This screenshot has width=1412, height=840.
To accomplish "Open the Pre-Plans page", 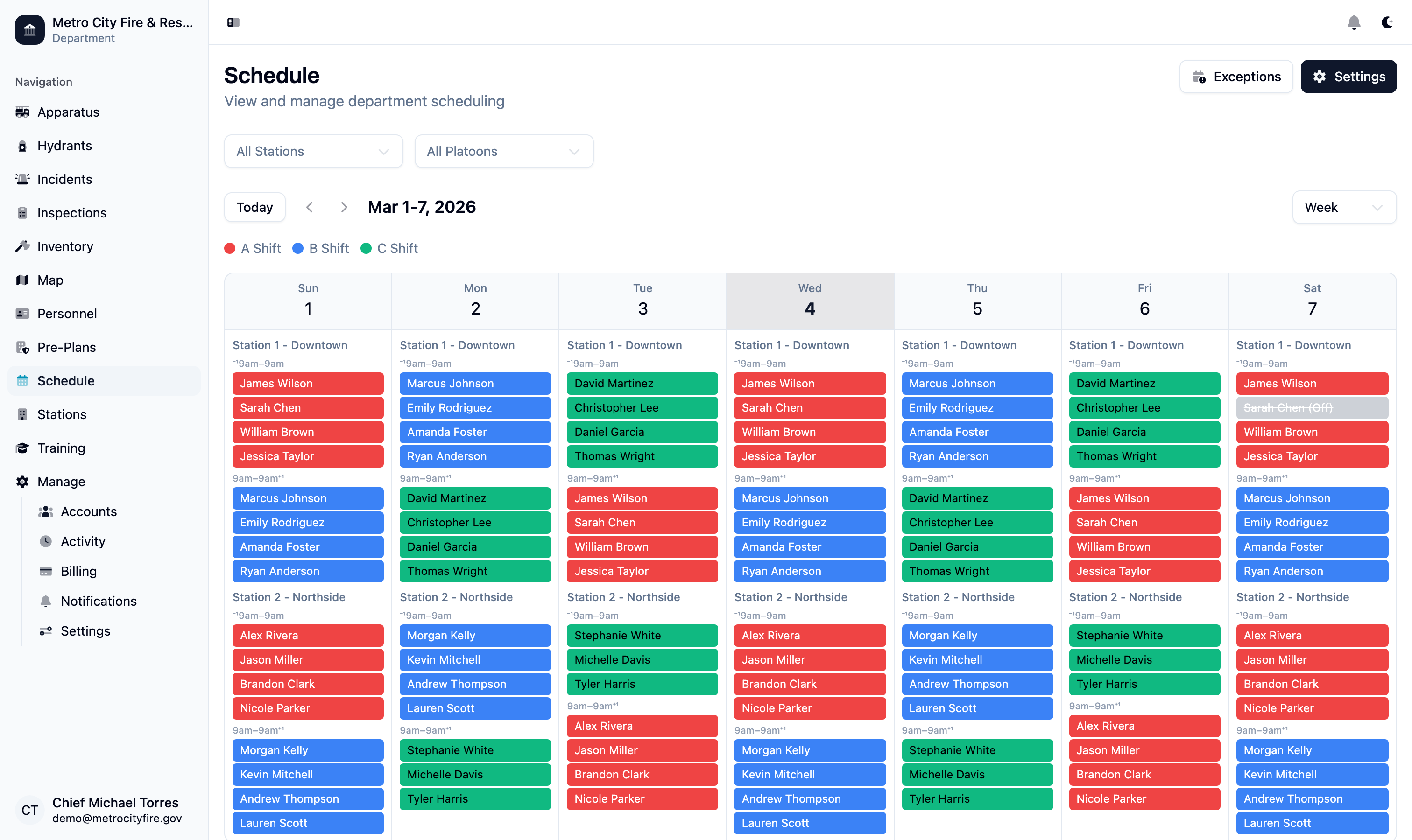I will [66, 347].
